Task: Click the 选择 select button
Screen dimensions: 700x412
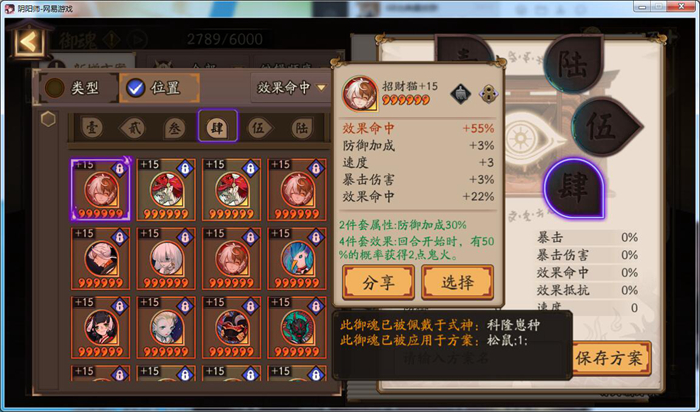Action: click(458, 282)
